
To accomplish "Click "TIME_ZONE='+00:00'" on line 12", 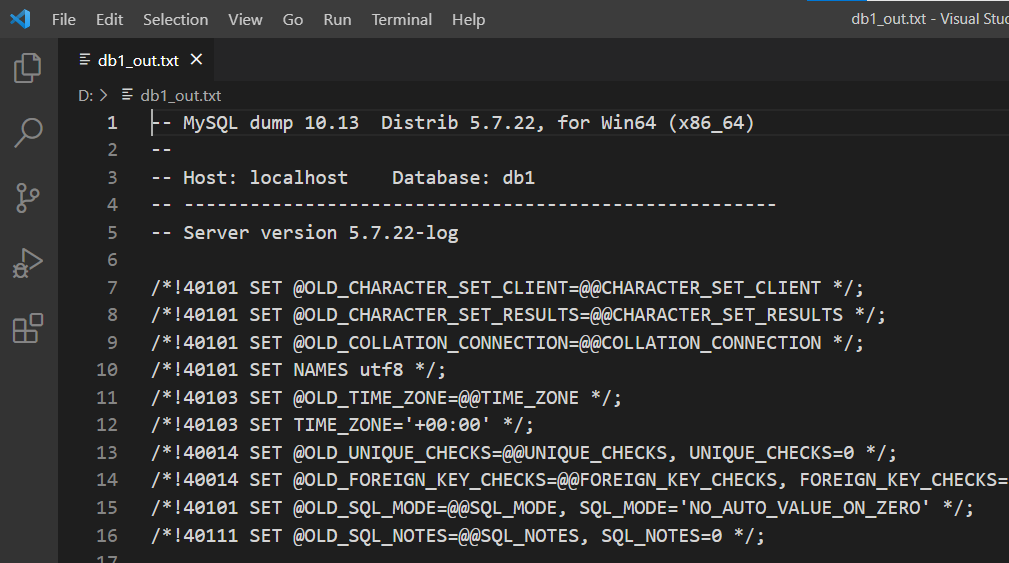I will 392,425.
